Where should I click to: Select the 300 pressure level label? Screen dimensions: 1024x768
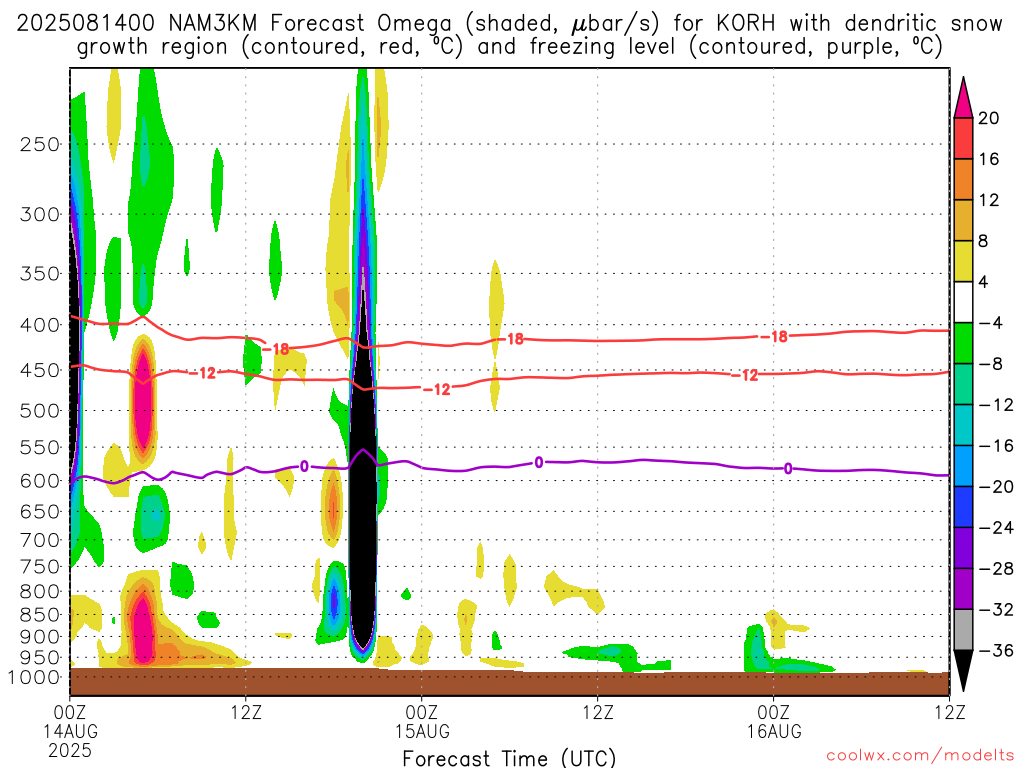40,214
